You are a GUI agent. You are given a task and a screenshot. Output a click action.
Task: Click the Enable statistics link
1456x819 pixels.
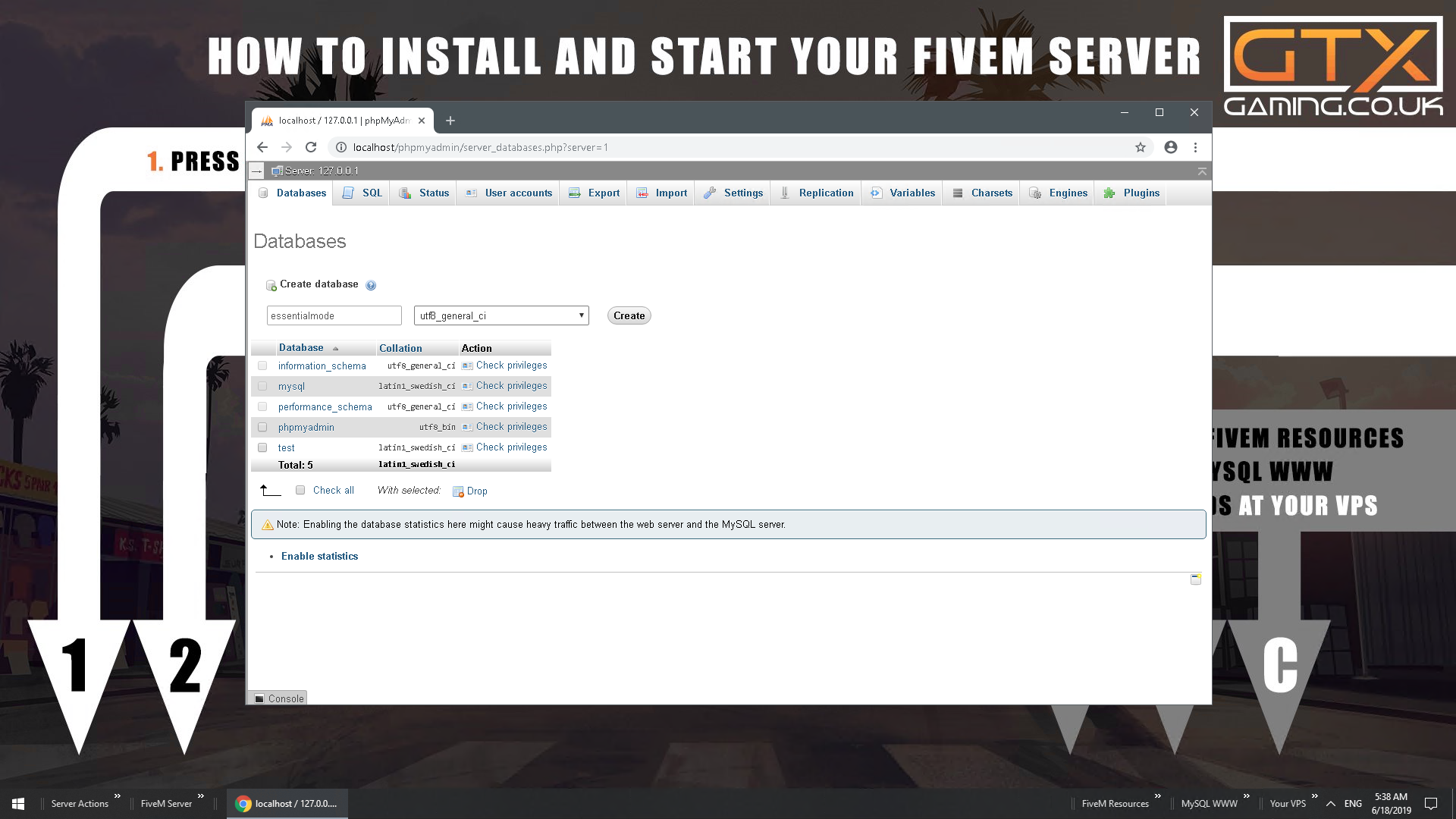pyautogui.click(x=319, y=556)
